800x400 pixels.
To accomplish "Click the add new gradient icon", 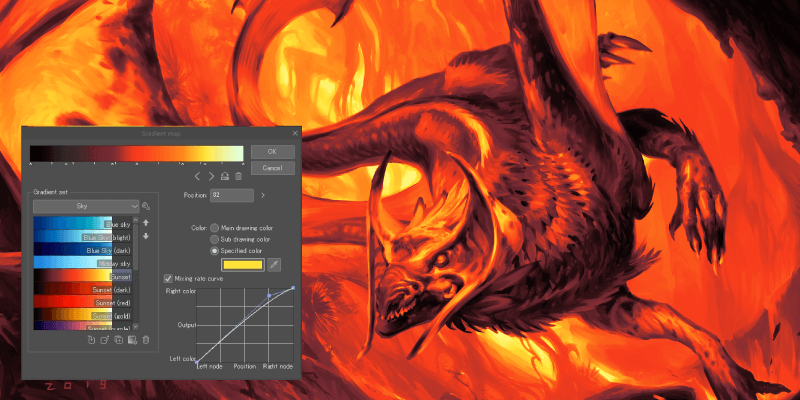I will [x=105, y=340].
